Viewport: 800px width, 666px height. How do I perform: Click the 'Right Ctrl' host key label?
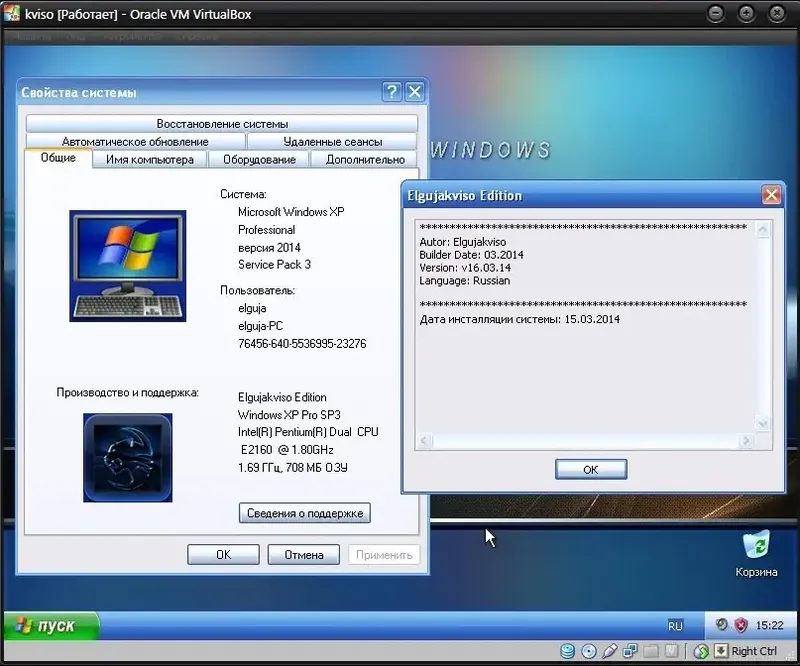point(754,651)
